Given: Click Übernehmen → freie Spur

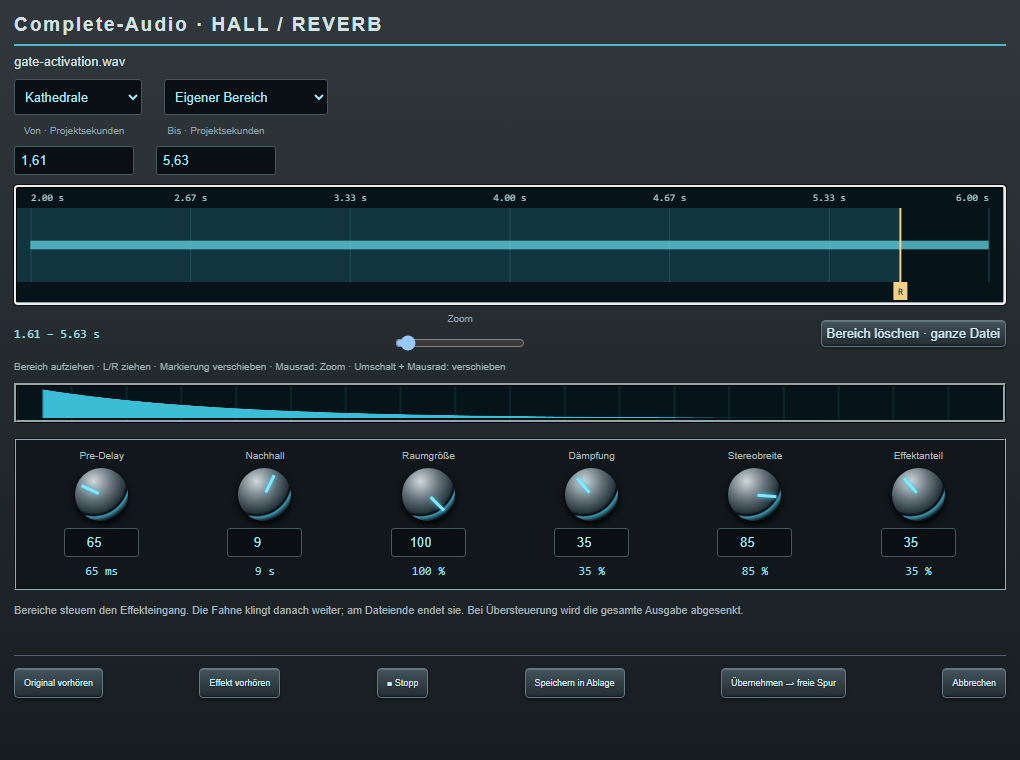Looking at the screenshot, I should point(783,683).
